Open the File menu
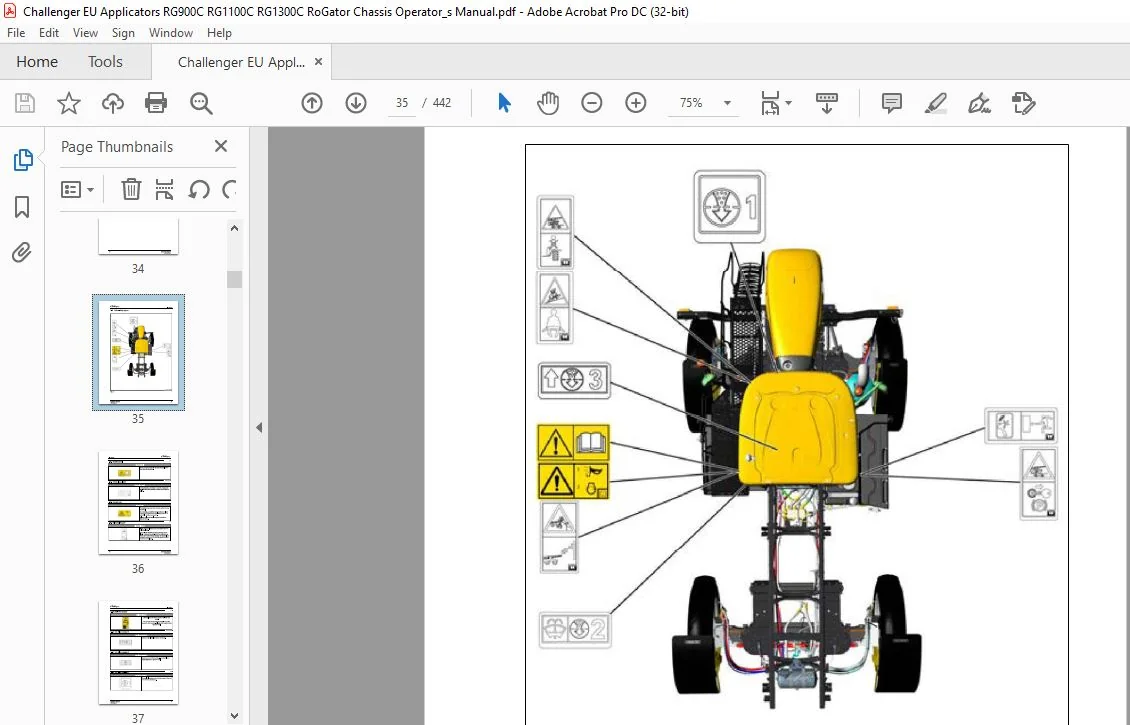The height and width of the screenshot is (725, 1130). point(16,32)
